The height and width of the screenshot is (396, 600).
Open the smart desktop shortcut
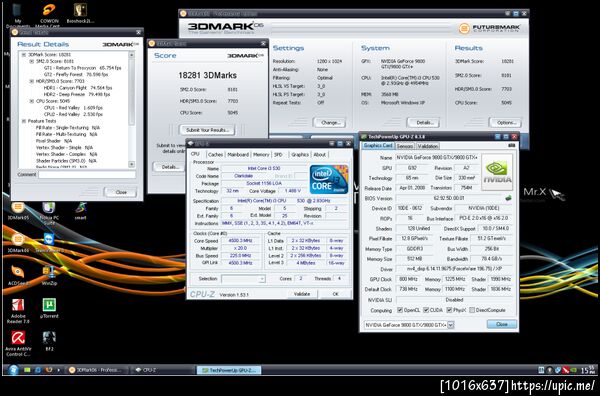pyautogui.click(x=80, y=211)
